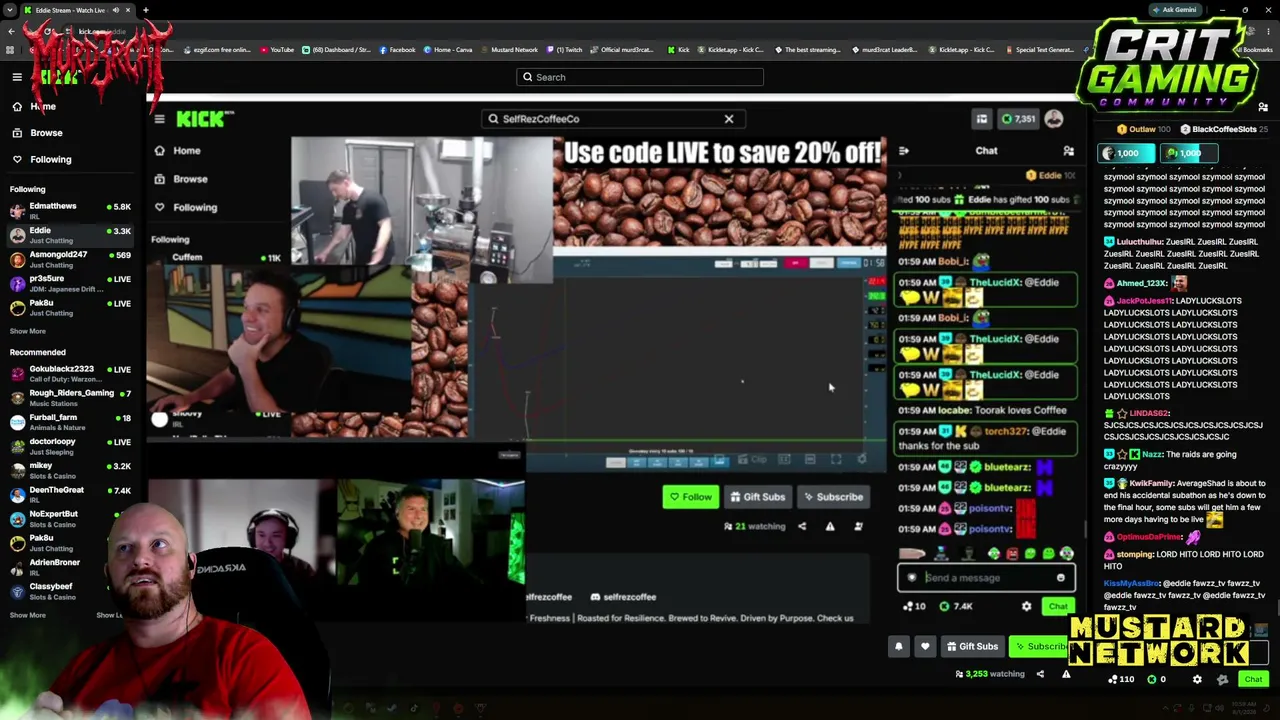This screenshot has height=720, width=1280.
Task: Open the Facebook bookmark
Action: point(397,49)
